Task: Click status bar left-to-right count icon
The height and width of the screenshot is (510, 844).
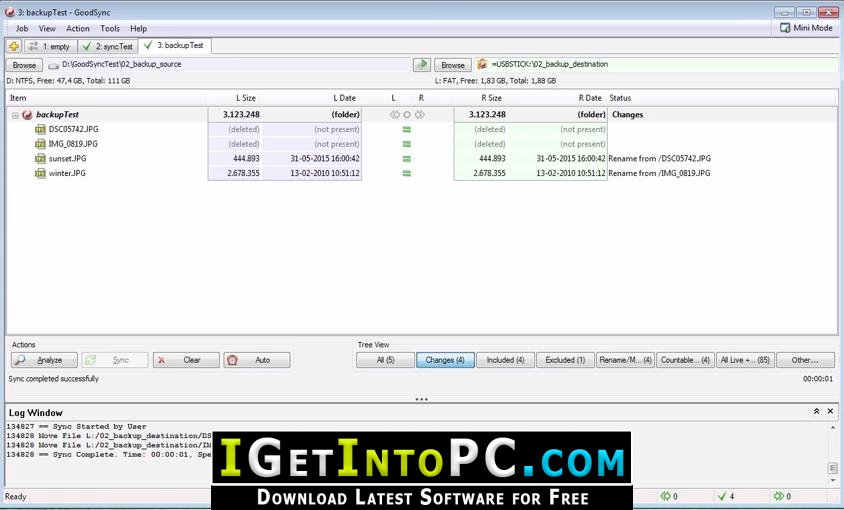Action: click(x=778, y=496)
